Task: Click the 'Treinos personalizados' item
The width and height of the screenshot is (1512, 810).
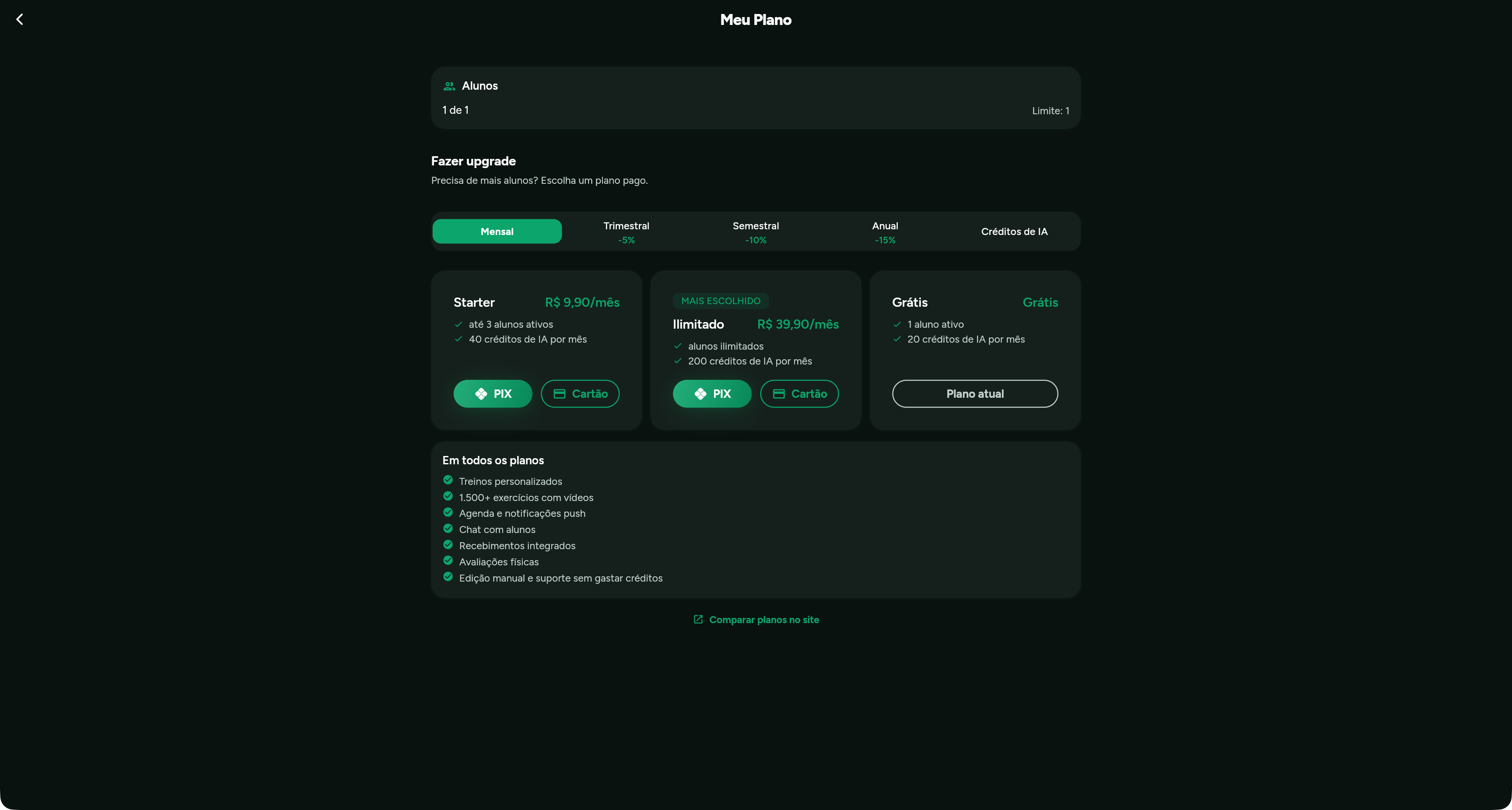Action: pyautogui.click(x=510, y=481)
